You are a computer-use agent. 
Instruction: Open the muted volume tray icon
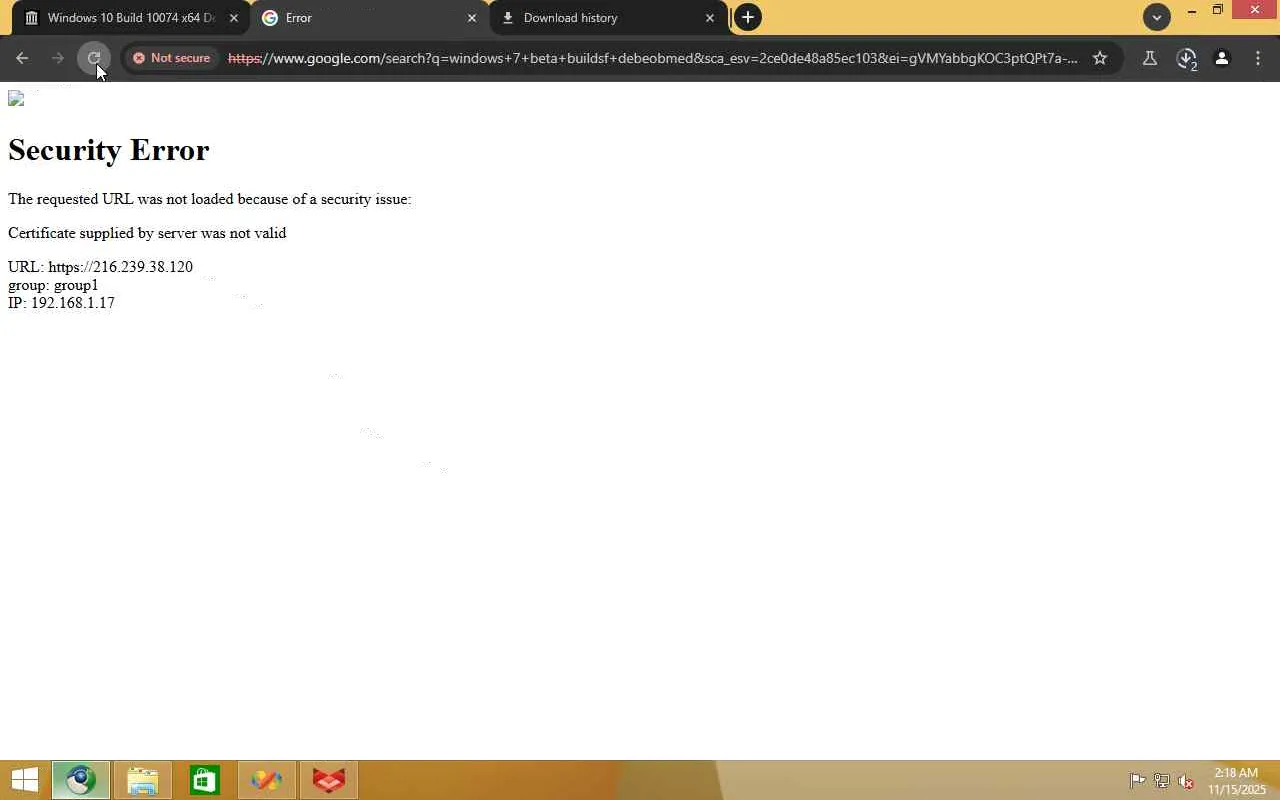[1186, 781]
